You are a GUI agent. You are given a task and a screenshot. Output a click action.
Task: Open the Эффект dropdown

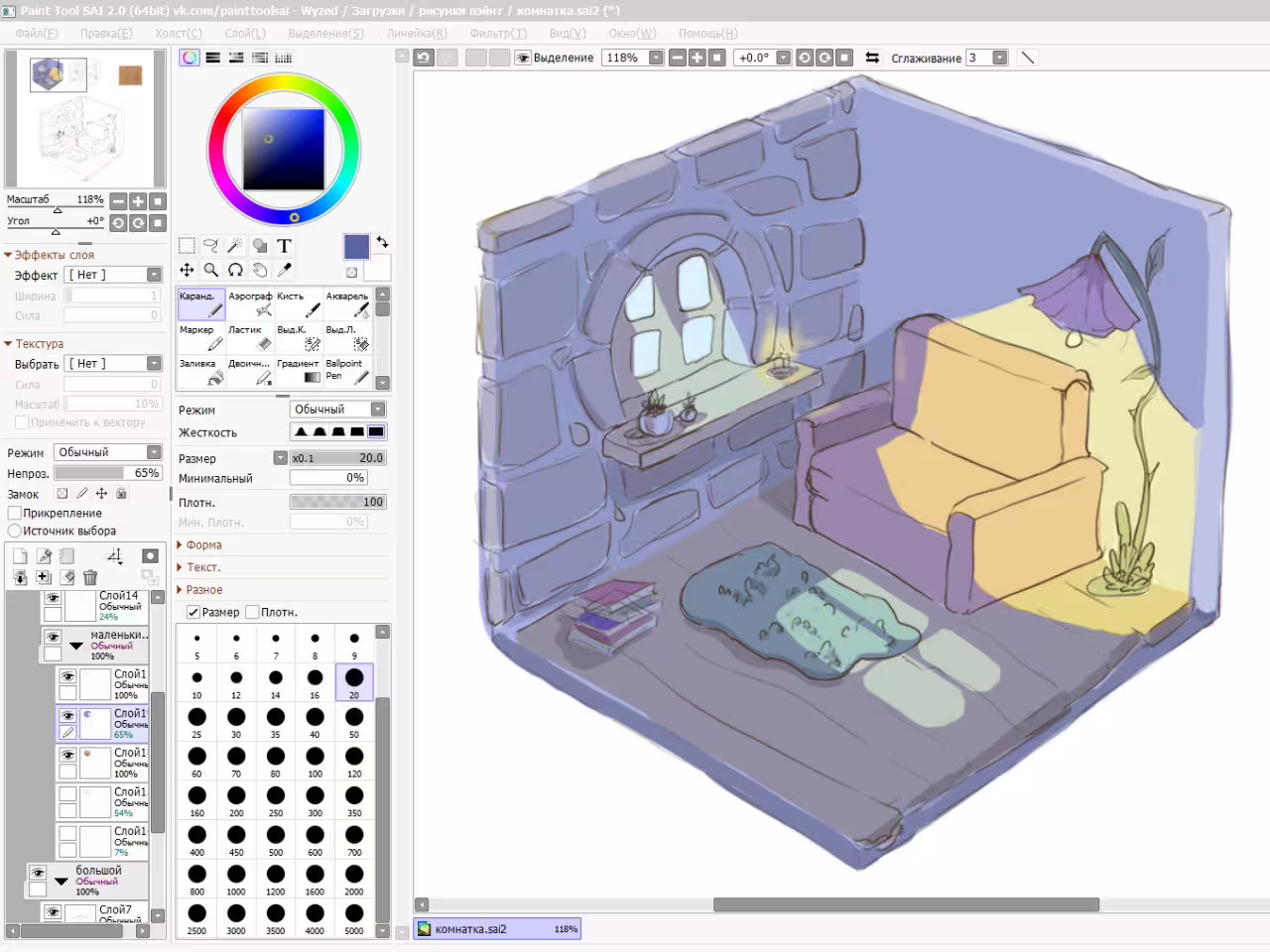[113, 275]
